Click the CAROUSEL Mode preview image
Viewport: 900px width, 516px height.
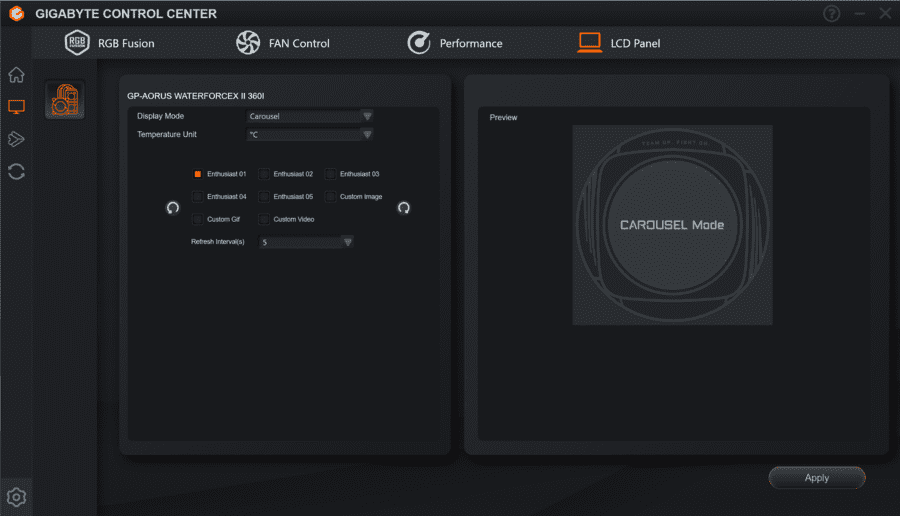coord(673,225)
